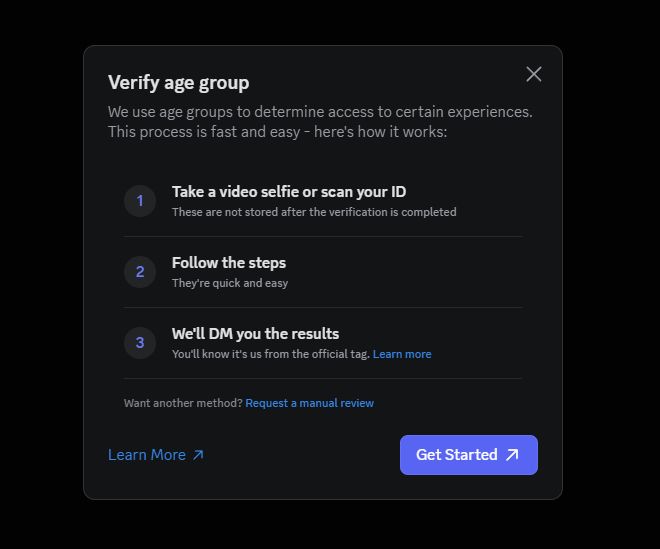Click the Verify age group title
The height and width of the screenshot is (549, 660).
click(179, 83)
